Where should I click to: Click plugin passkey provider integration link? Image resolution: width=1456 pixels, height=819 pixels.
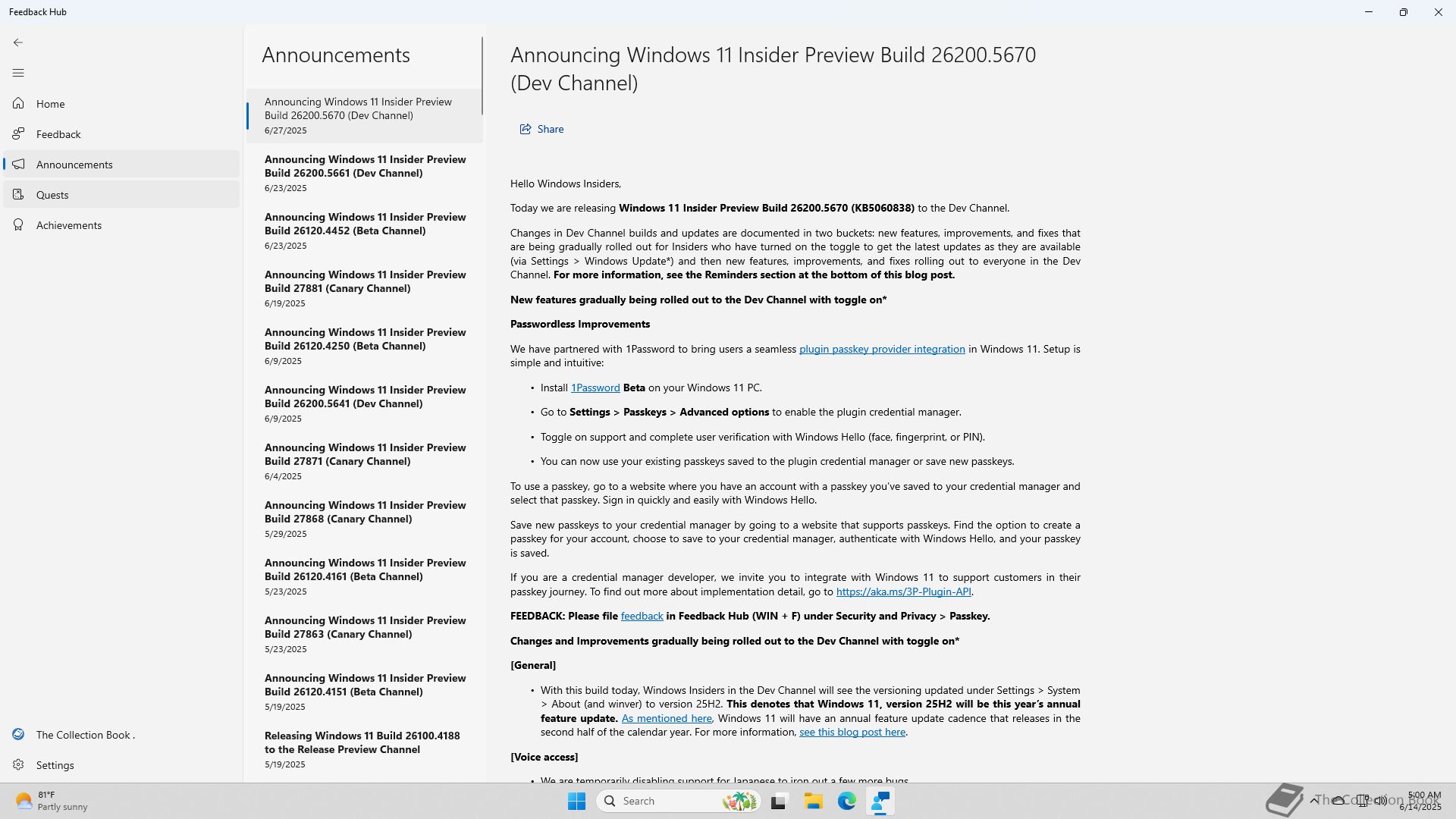click(881, 350)
